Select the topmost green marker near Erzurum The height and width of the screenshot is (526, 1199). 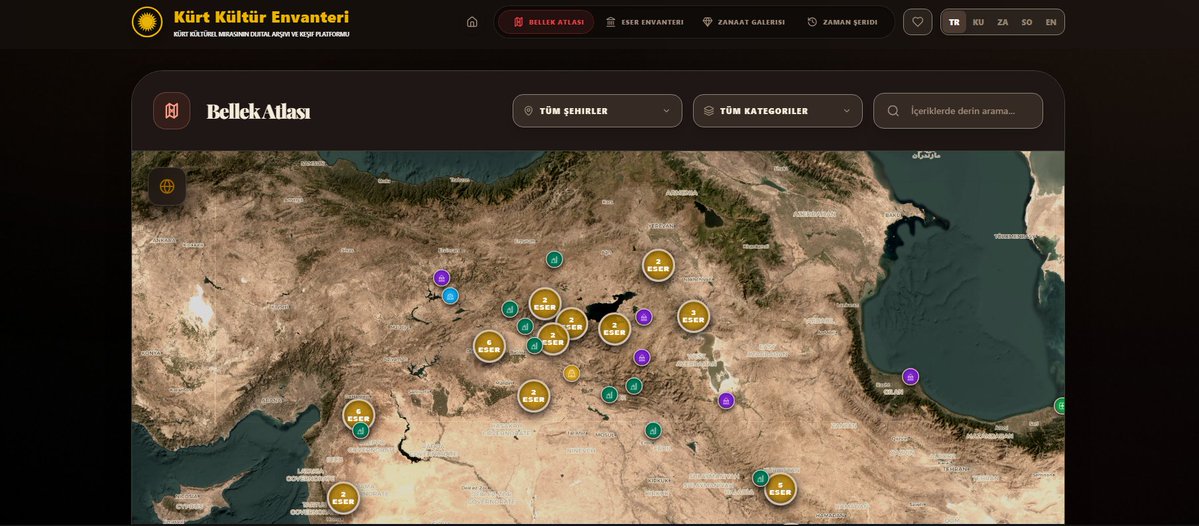pyautogui.click(x=554, y=259)
